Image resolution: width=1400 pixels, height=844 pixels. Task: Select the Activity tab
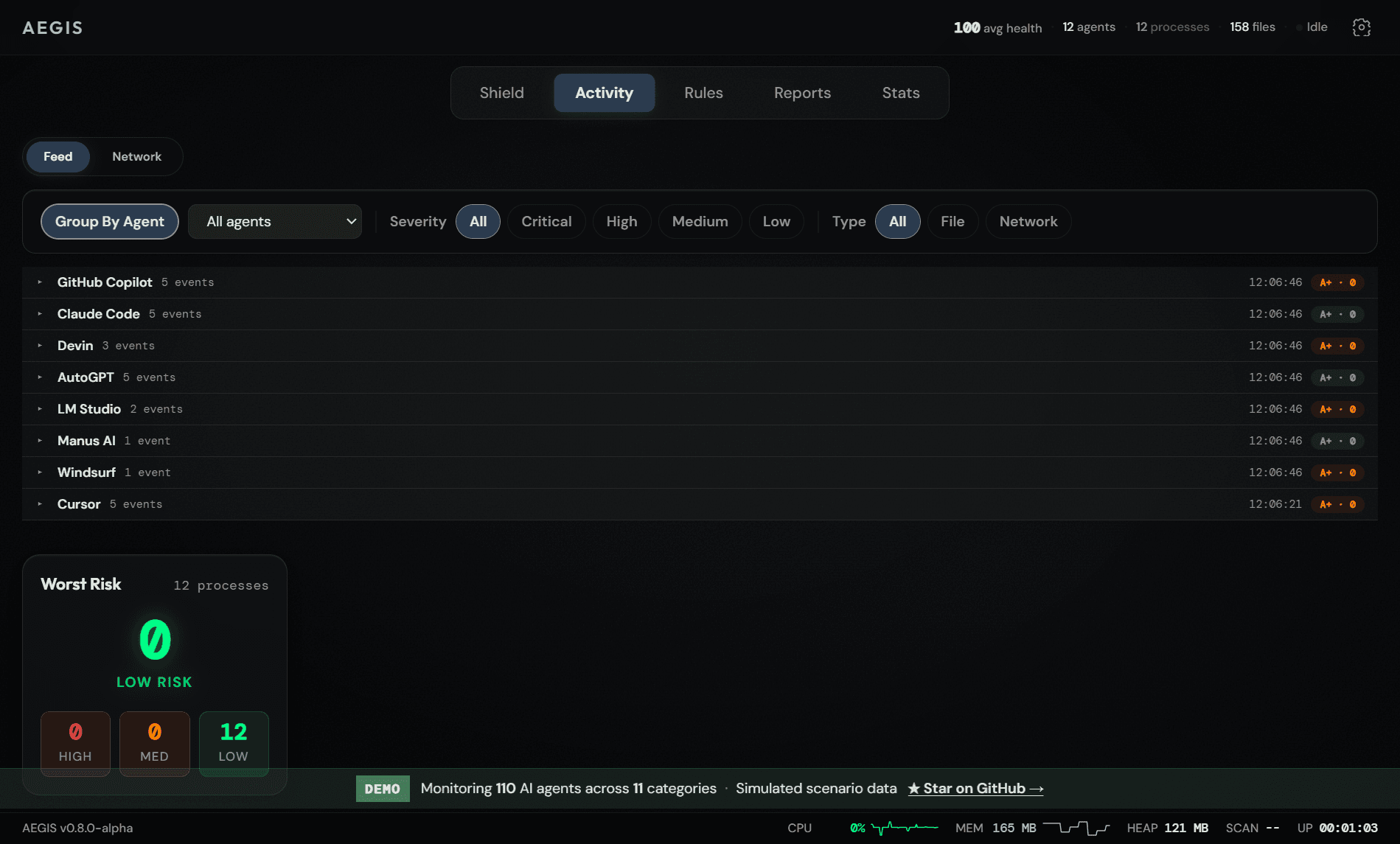pyautogui.click(x=604, y=93)
